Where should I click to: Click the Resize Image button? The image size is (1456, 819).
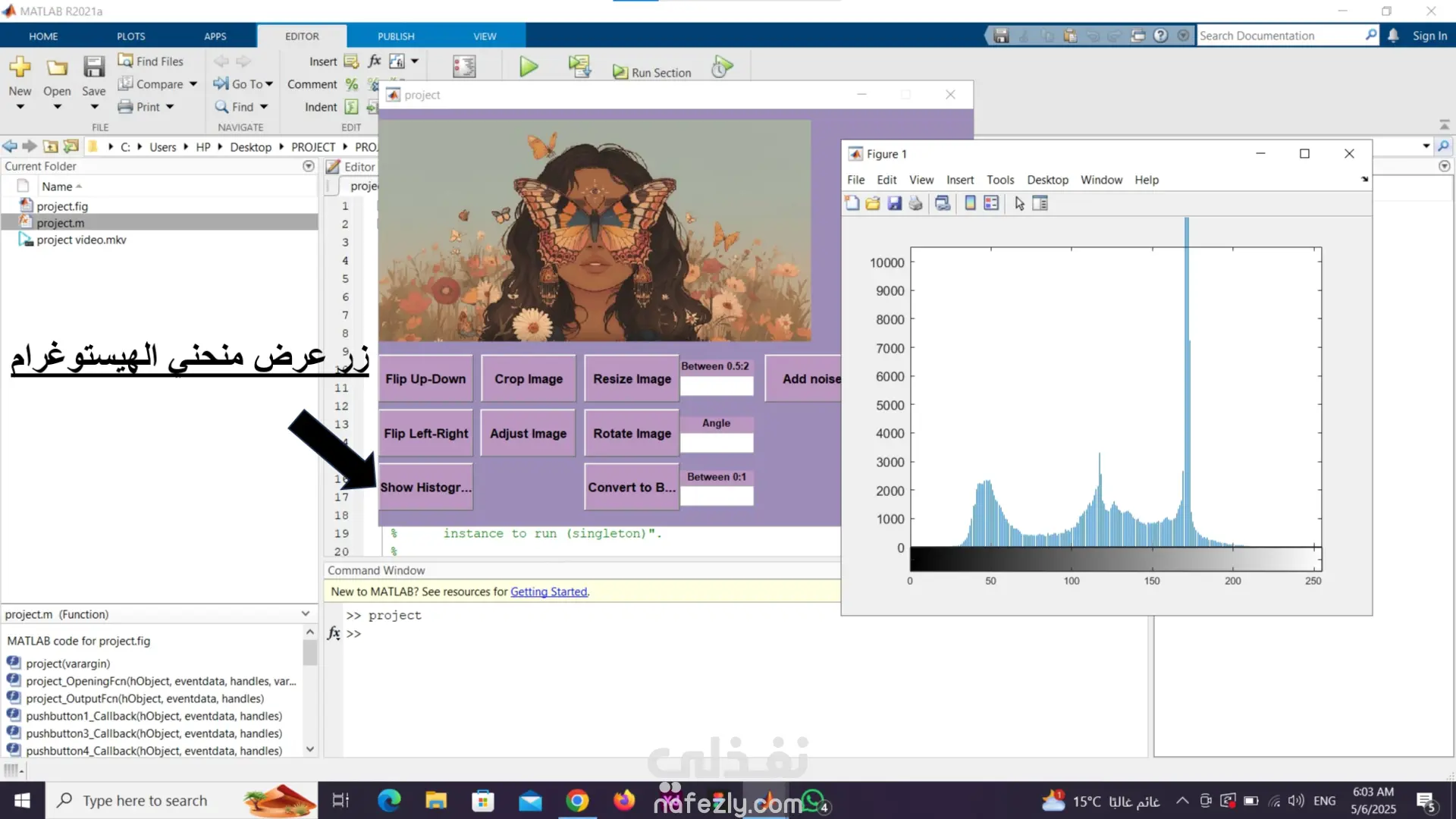click(632, 378)
